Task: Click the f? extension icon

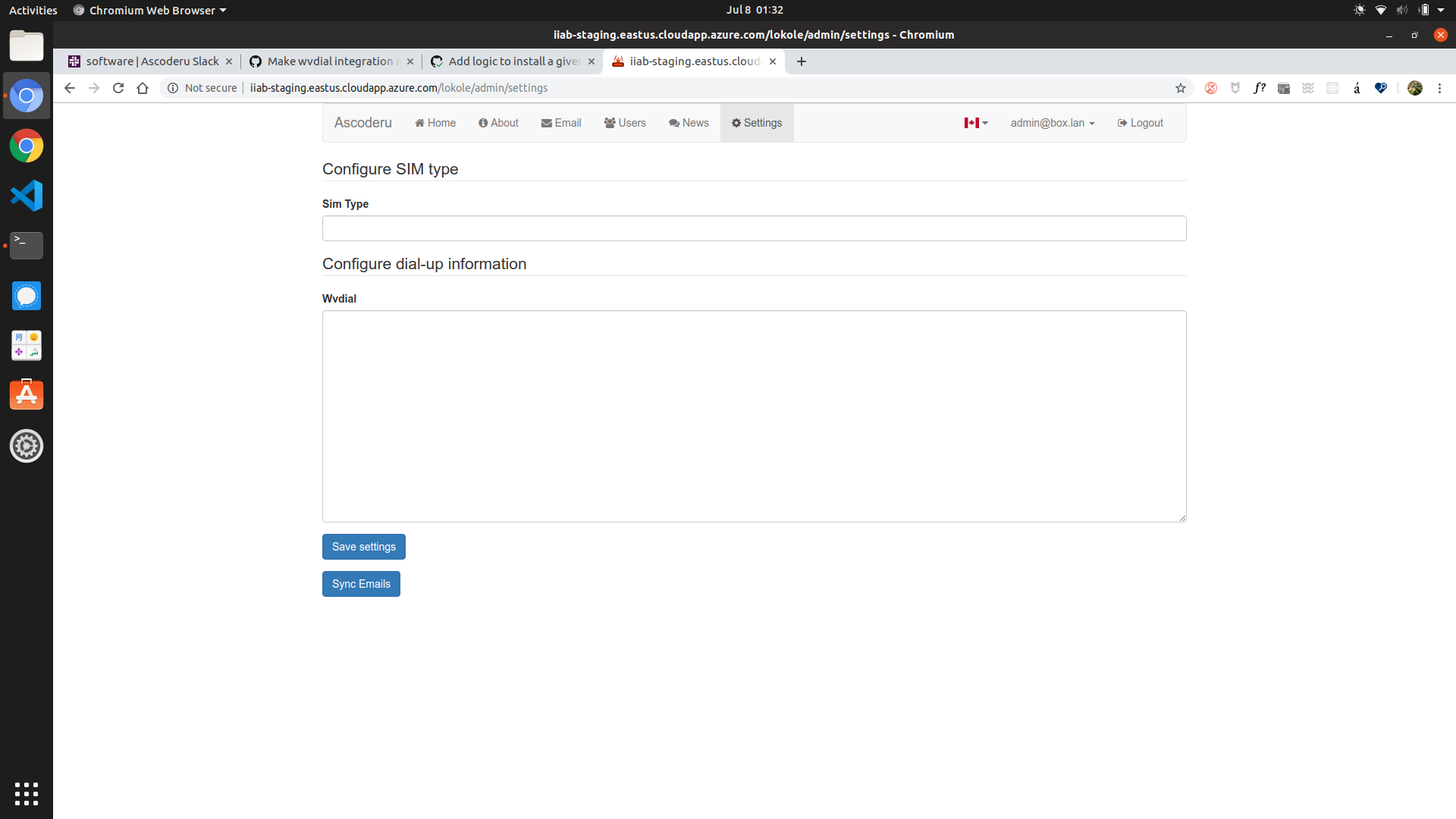Action: pyautogui.click(x=1260, y=88)
